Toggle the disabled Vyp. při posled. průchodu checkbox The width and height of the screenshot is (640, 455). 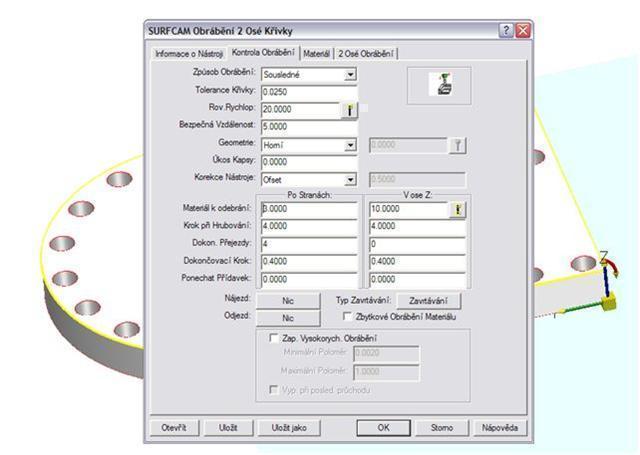point(273,390)
